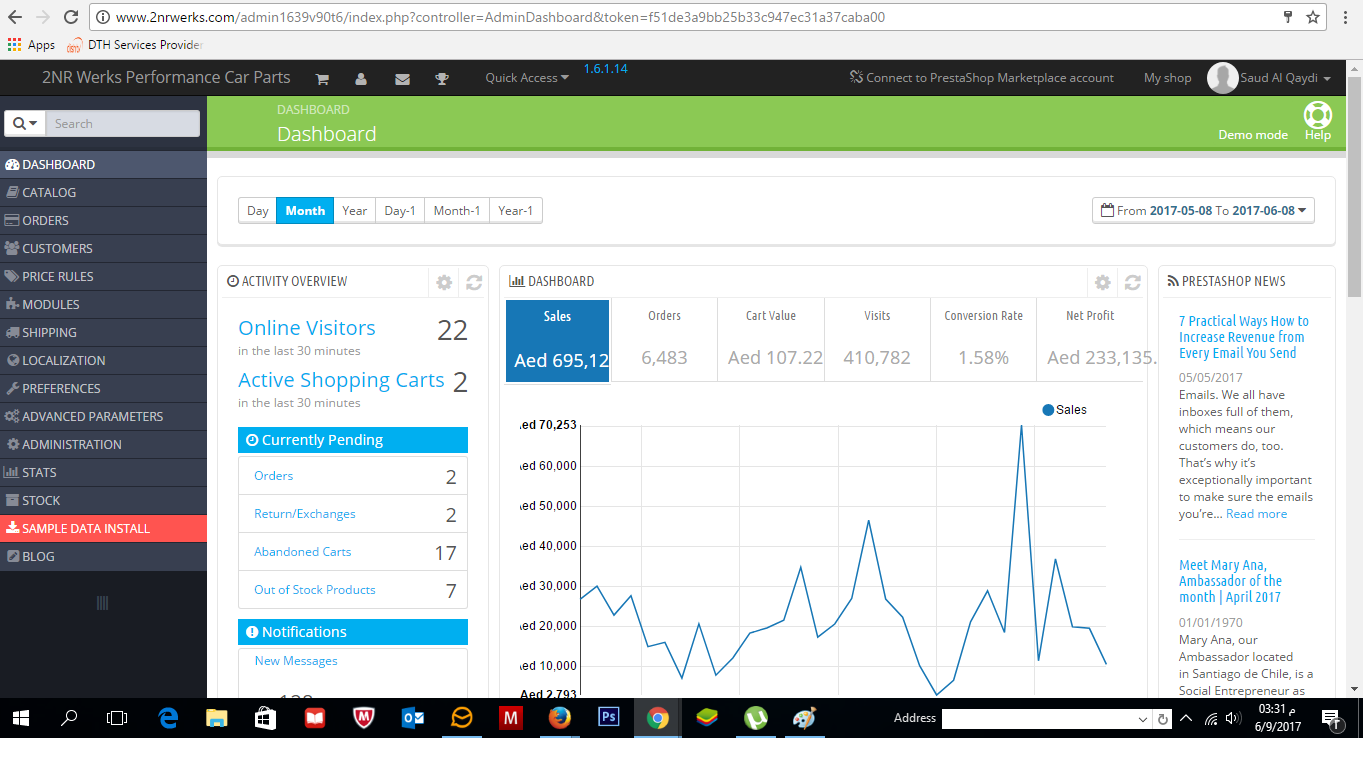Open the Catalog sidebar menu
This screenshot has width=1366, height=768.
103,193
